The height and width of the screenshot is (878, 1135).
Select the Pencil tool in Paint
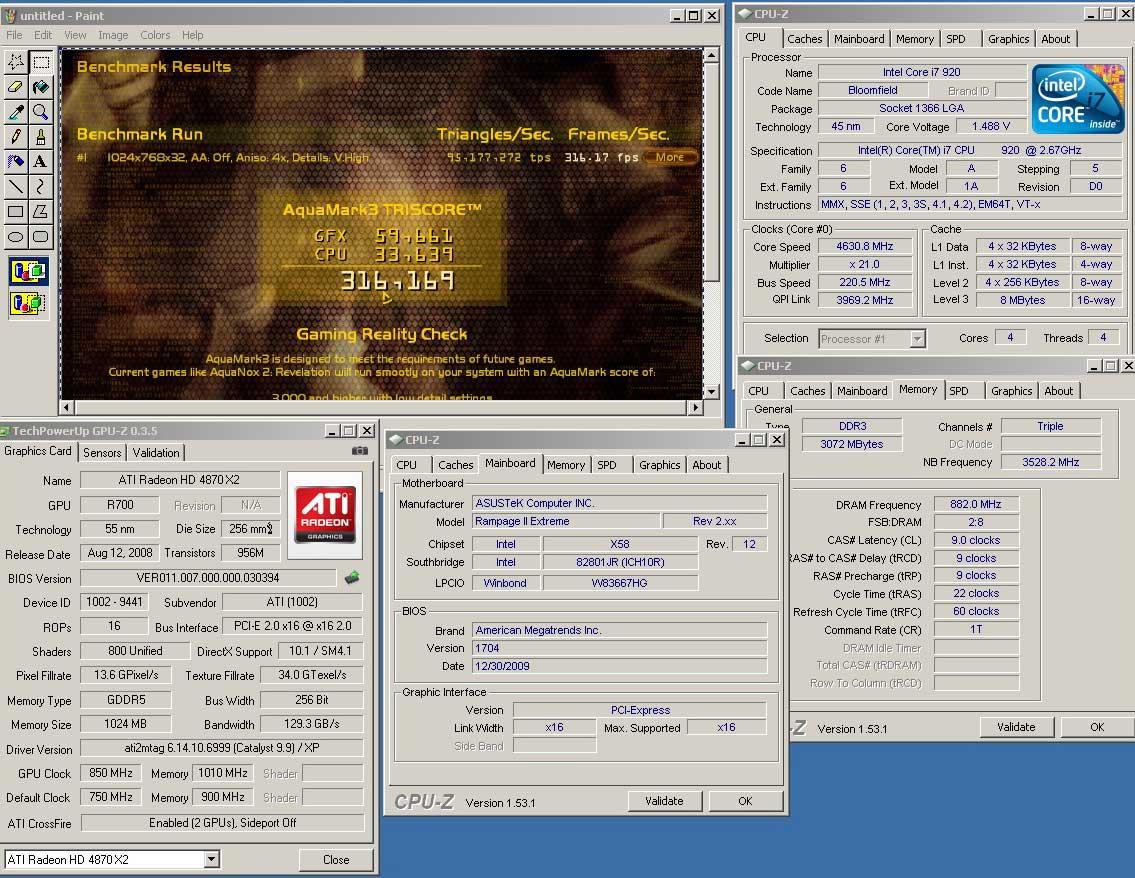[15, 136]
